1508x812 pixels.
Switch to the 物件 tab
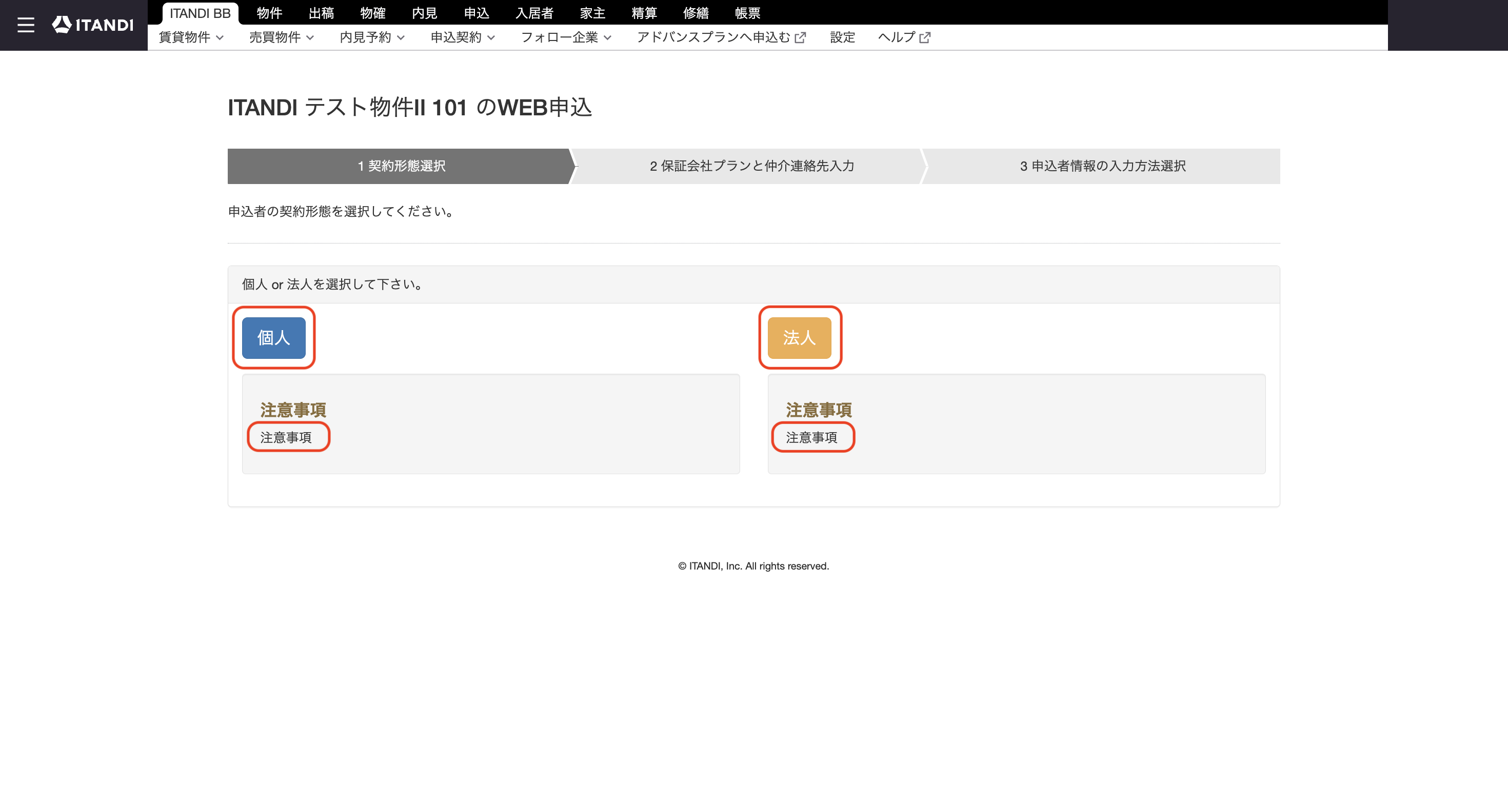point(269,13)
